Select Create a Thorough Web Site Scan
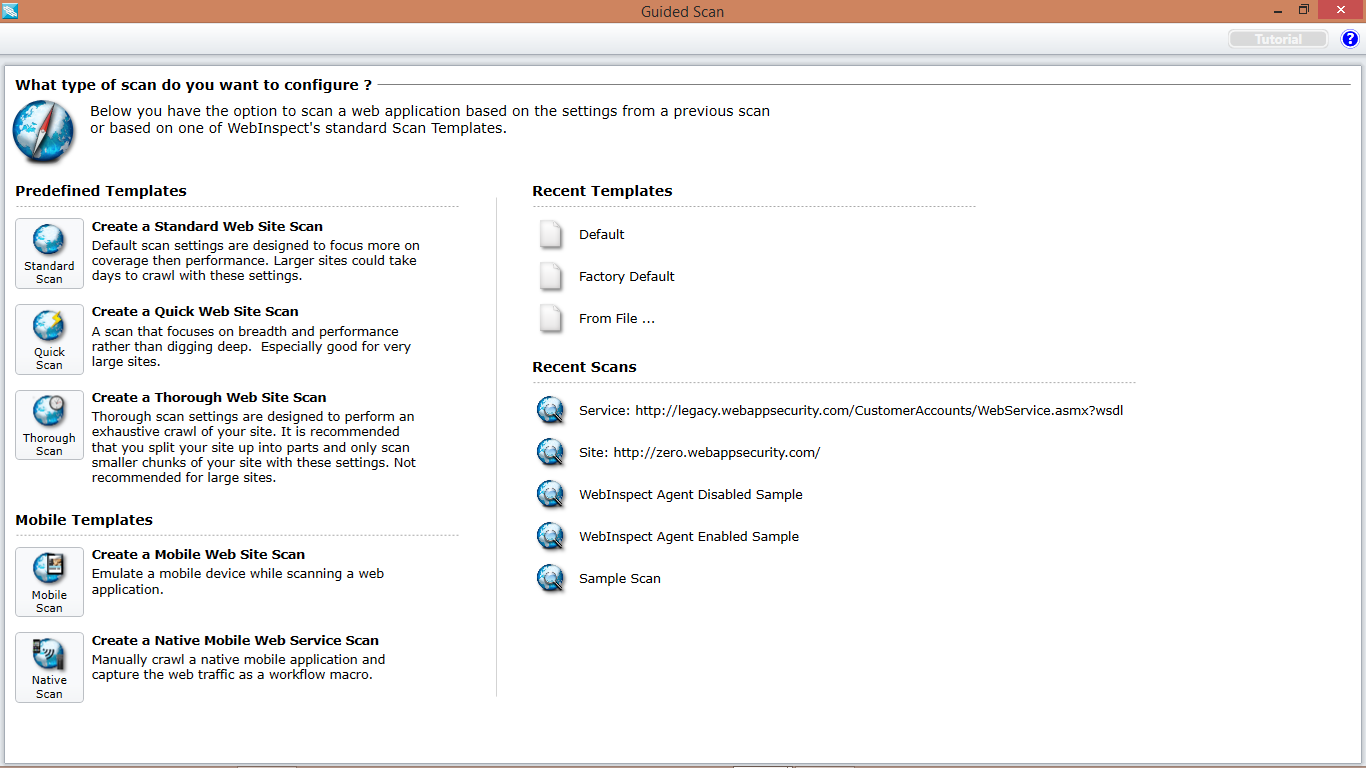 coord(209,397)
